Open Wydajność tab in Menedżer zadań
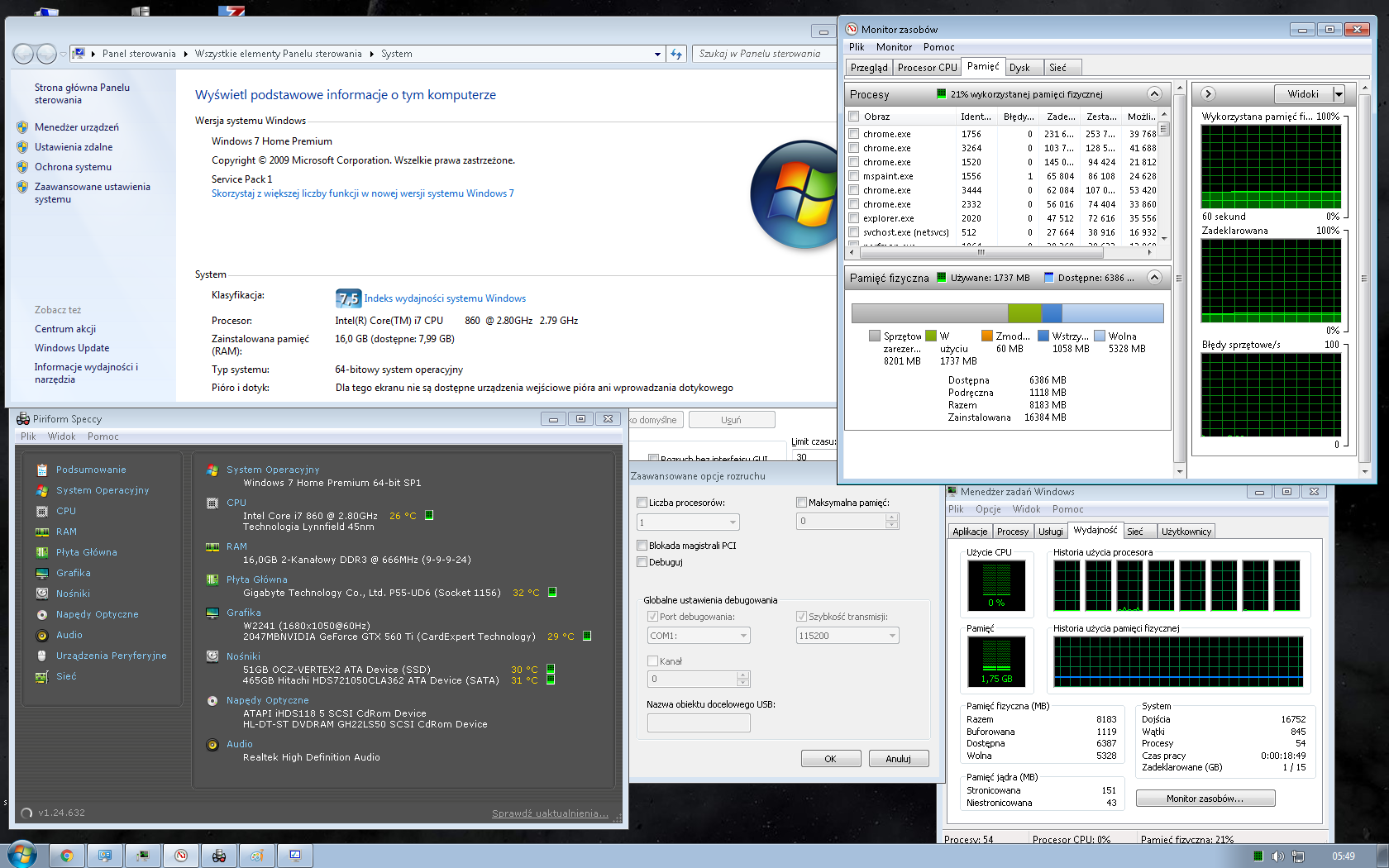This screenshot has width=1389, height=868. (x=1095, y=530)
